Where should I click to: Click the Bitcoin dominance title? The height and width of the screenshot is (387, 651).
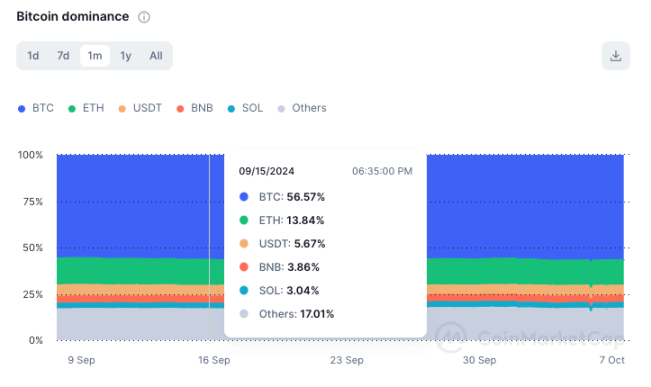pos(73,17)
